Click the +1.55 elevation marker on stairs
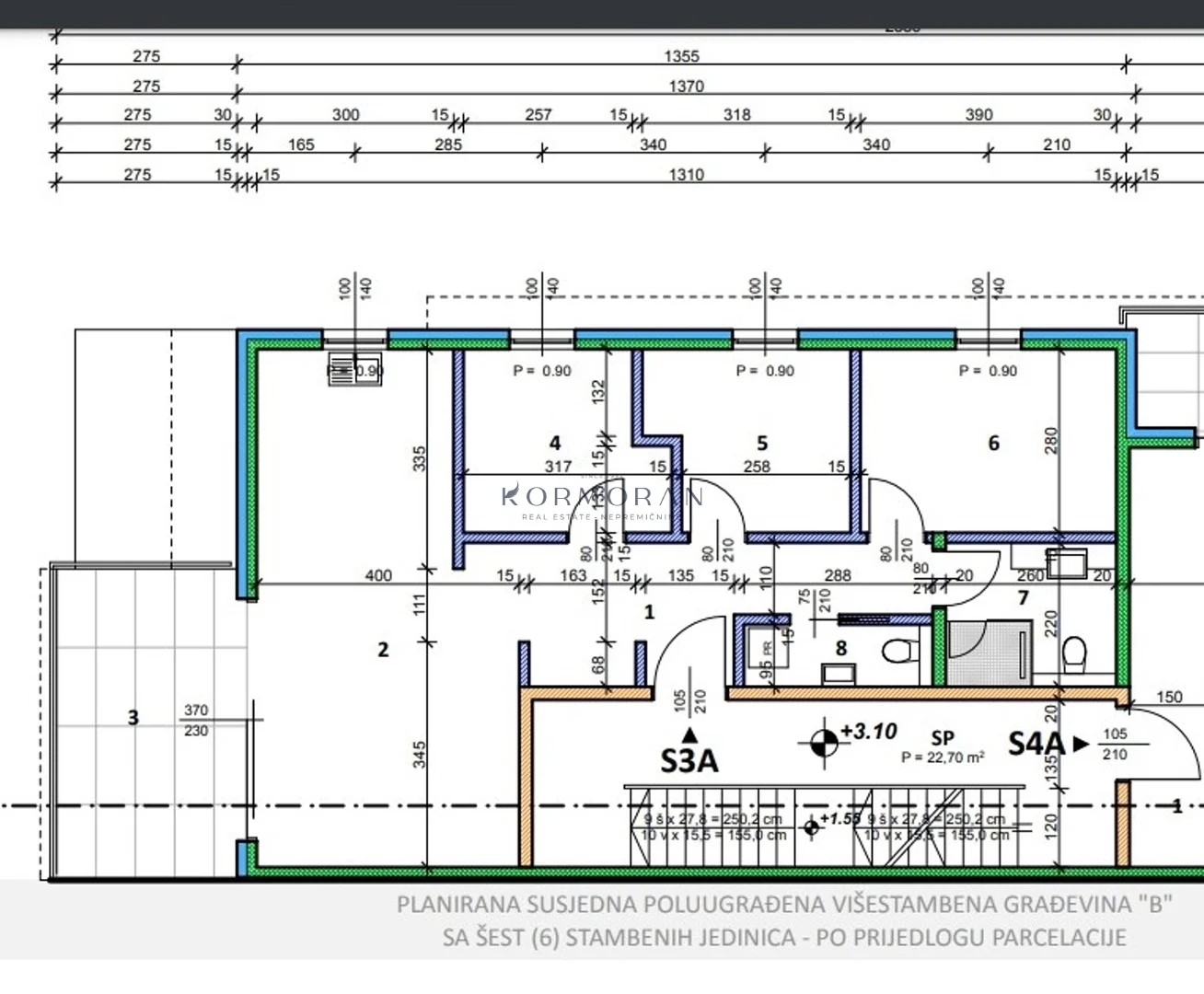1204x994 pixels. (x=811, y=827)
